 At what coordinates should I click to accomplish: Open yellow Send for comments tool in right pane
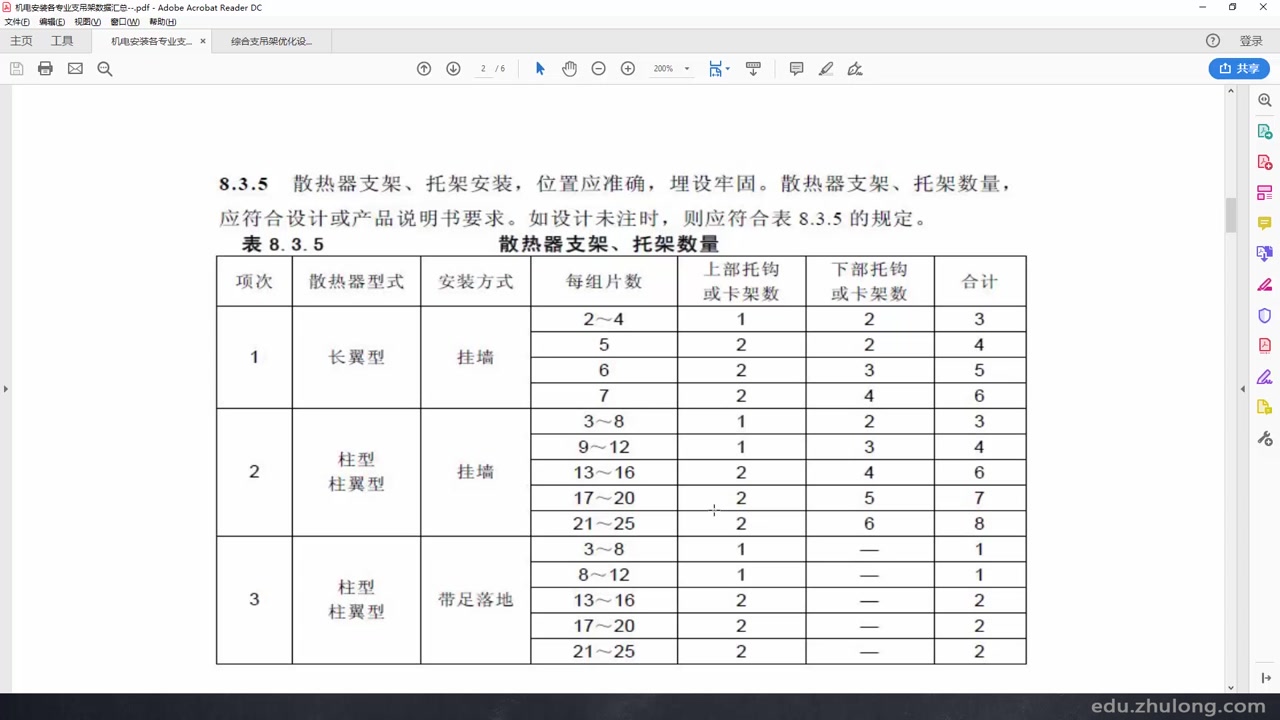coord(1265,407)
